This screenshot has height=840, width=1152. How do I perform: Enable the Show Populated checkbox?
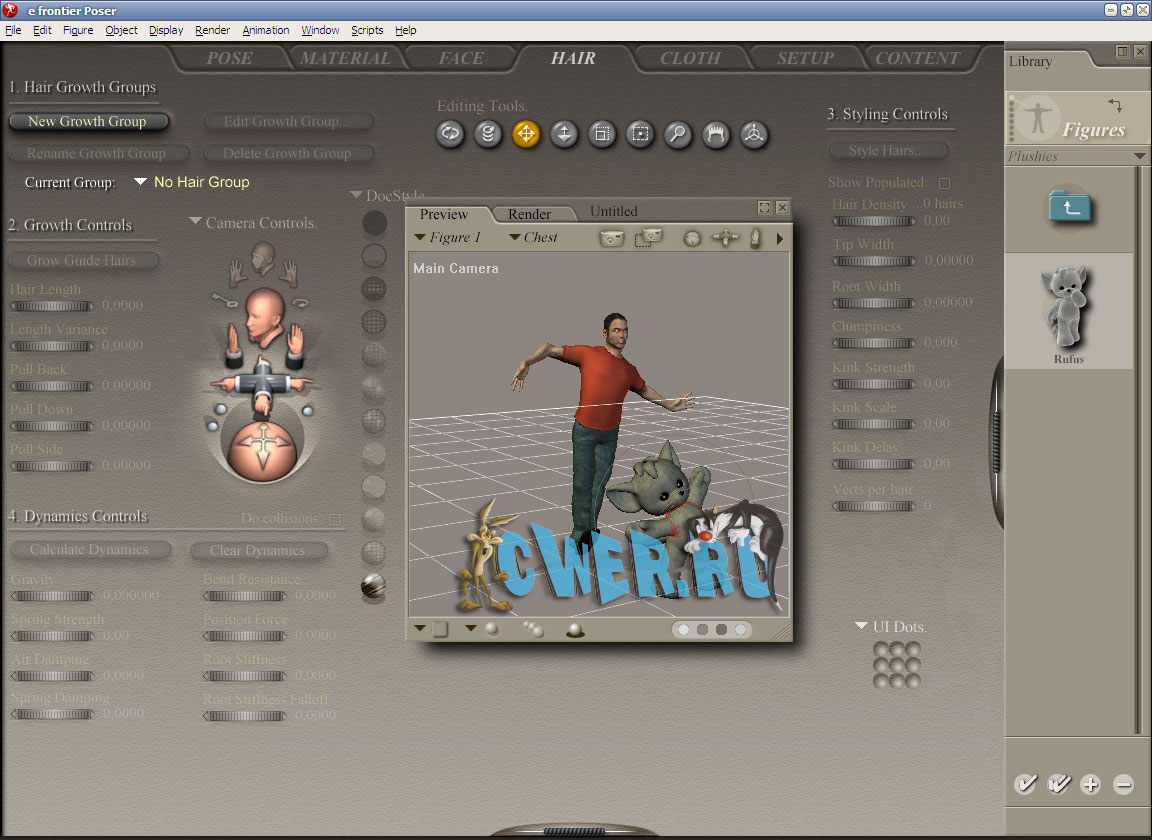(944, 183)
